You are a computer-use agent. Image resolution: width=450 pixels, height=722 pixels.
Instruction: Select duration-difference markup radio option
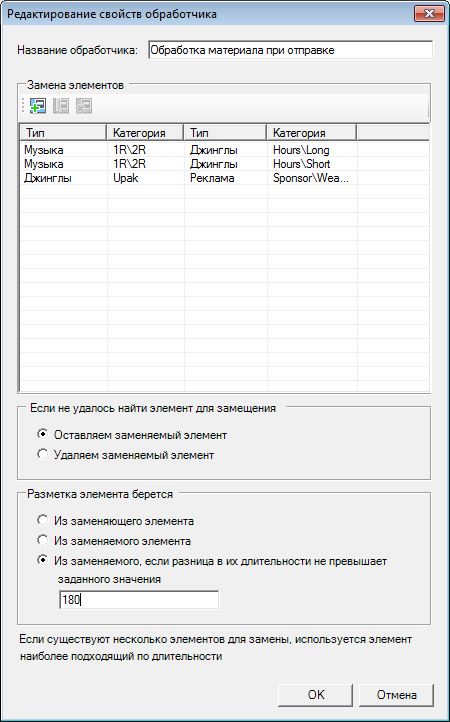(42, 560)
